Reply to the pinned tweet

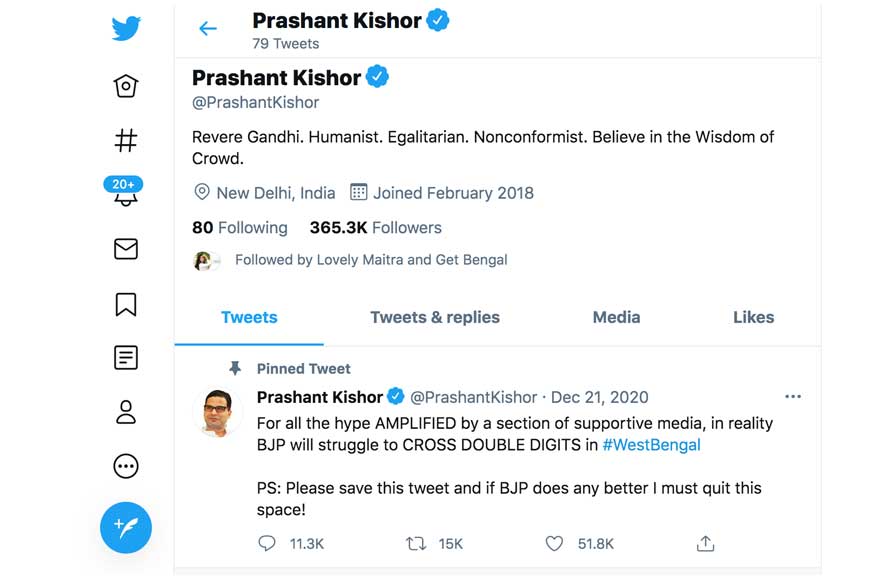pos(267,544)
